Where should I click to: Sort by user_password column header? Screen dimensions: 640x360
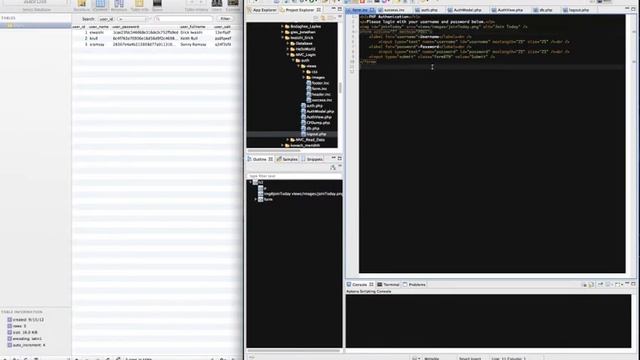coord(145,27)
